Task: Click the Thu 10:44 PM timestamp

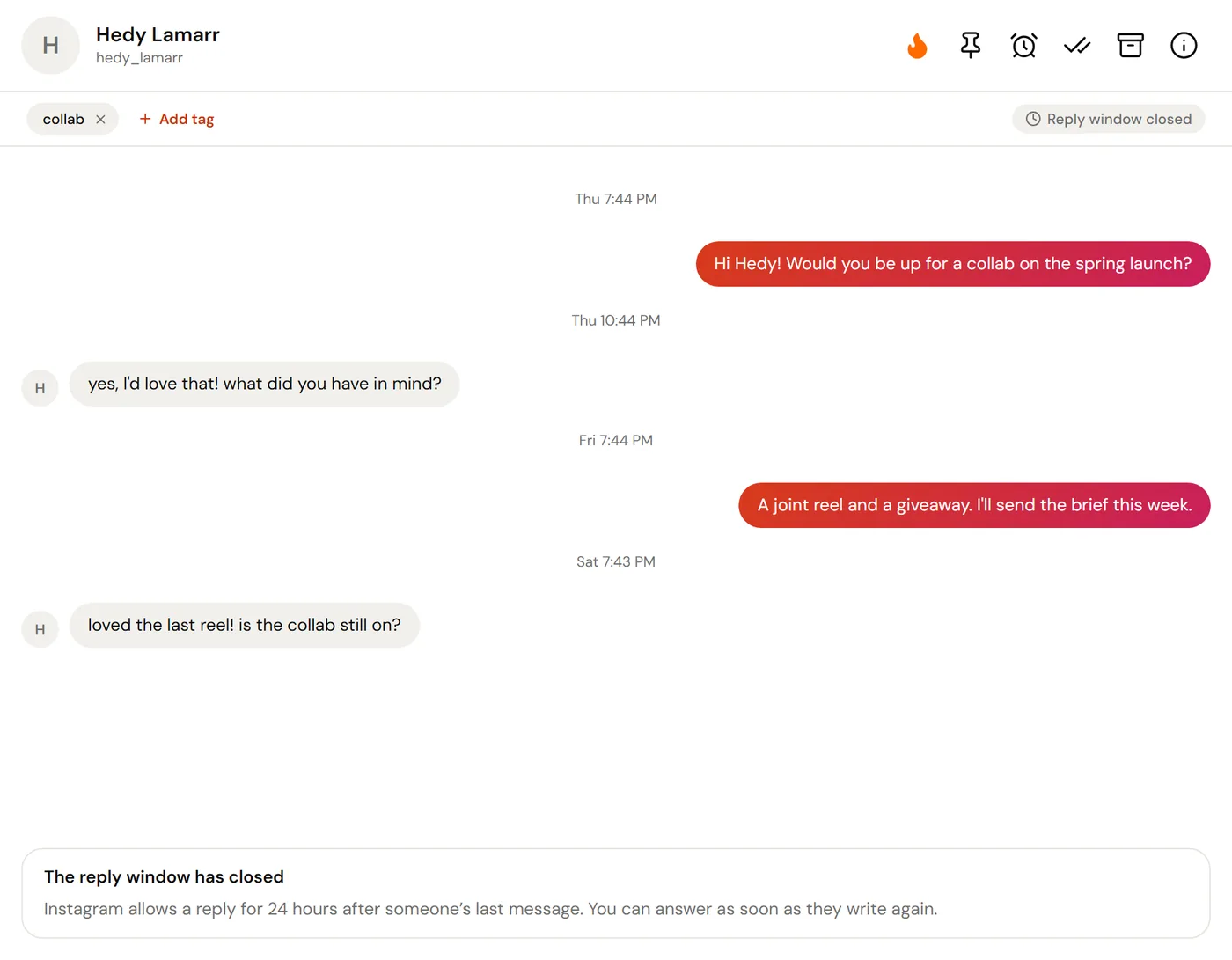Action: 616,320
